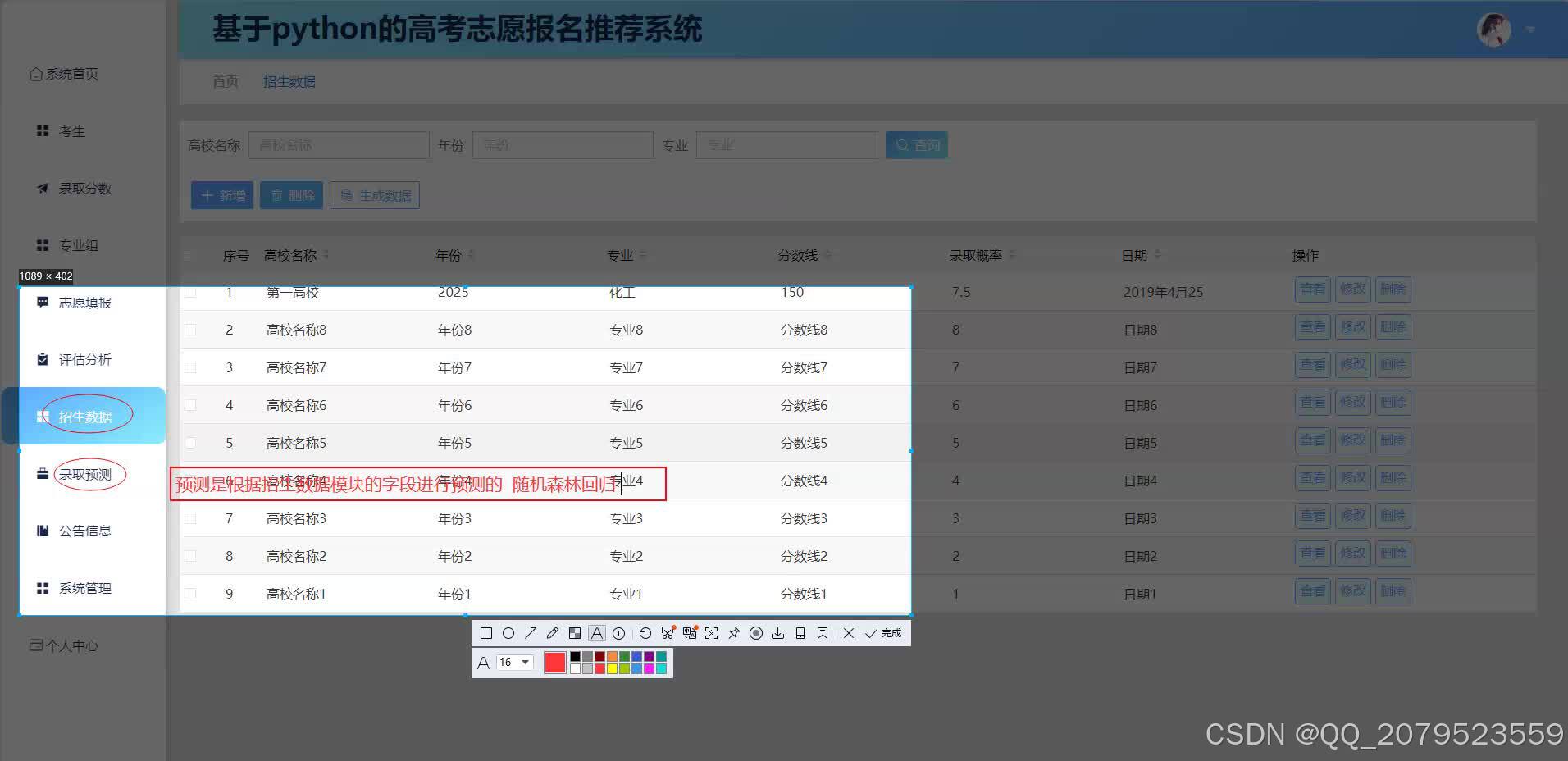Select the numbered step marker tool
1568x761 pixels.
(x=619, y=633)
